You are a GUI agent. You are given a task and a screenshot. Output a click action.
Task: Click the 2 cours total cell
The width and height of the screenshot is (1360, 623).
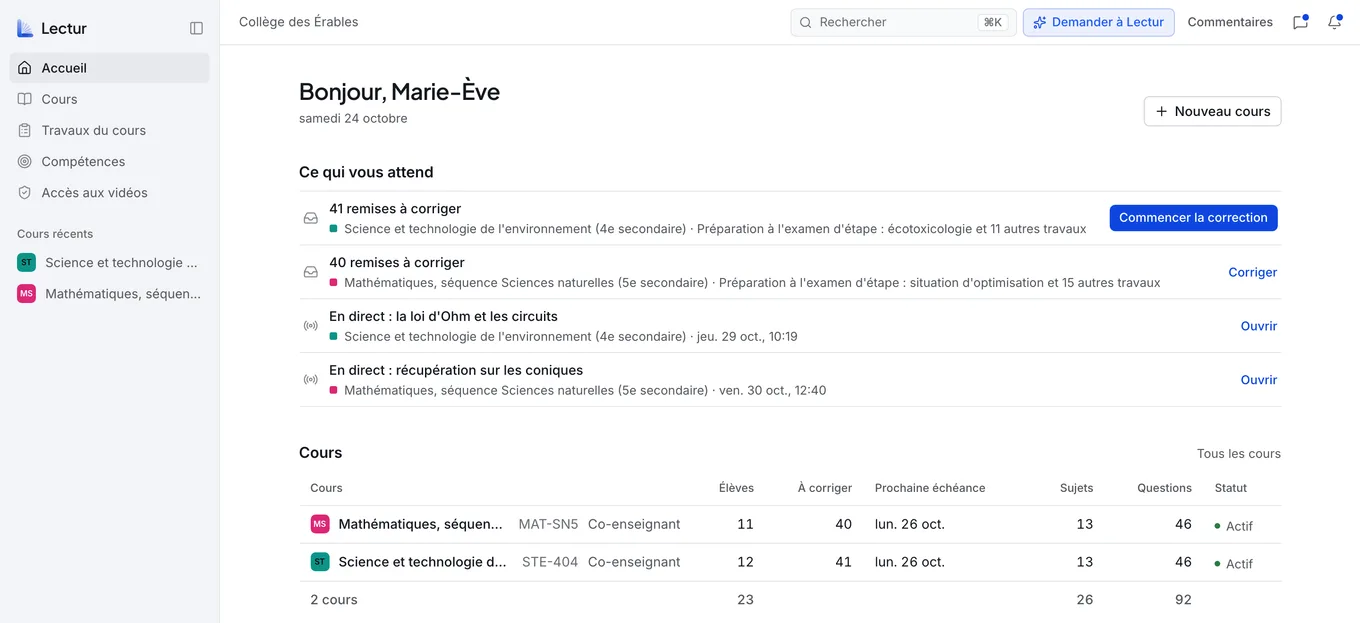pyautogui.click(x=334, y=600)
